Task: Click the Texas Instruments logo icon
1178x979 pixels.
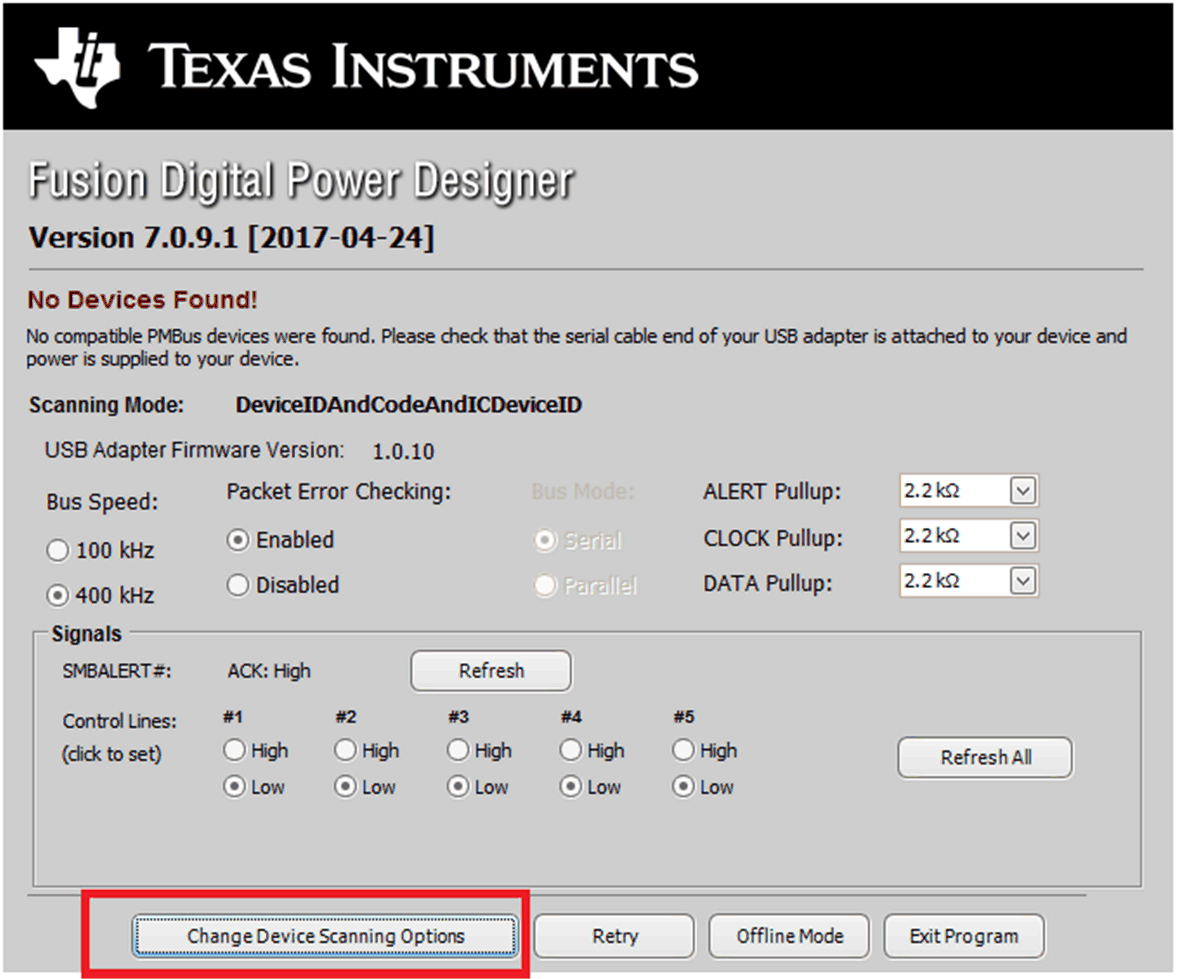Action: (78, 66)
